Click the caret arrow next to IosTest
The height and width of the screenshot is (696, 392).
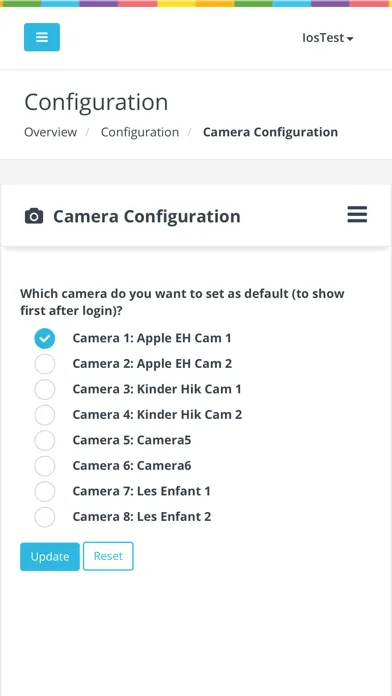[x=350, y=39]
